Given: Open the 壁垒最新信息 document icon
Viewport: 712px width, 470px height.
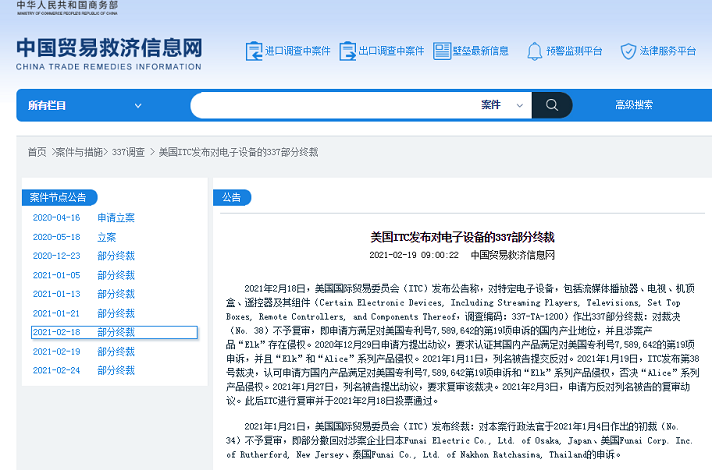Looking at the screenshot, I should [x=441, y=51].
